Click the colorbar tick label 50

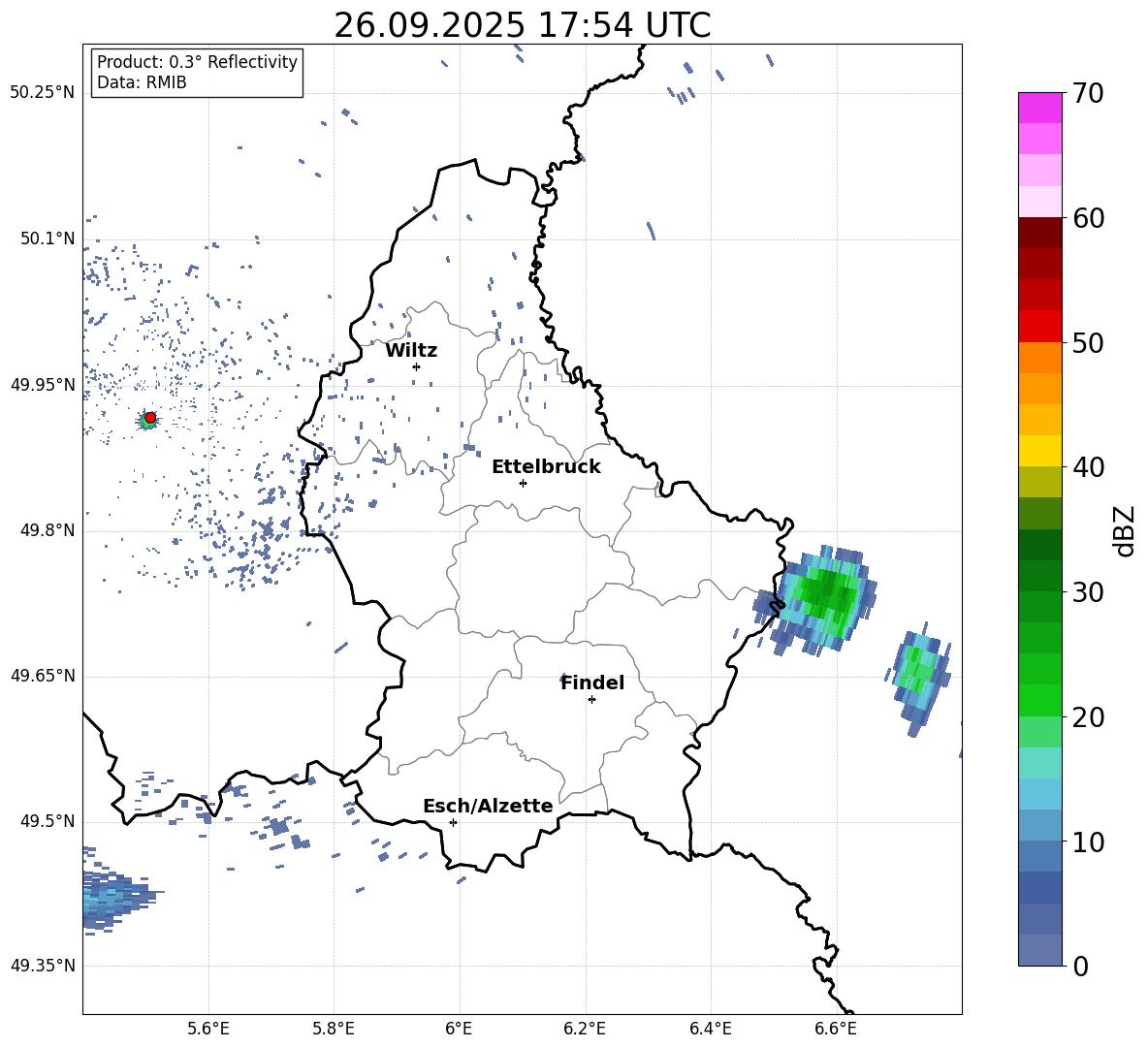pos(1088,342)
